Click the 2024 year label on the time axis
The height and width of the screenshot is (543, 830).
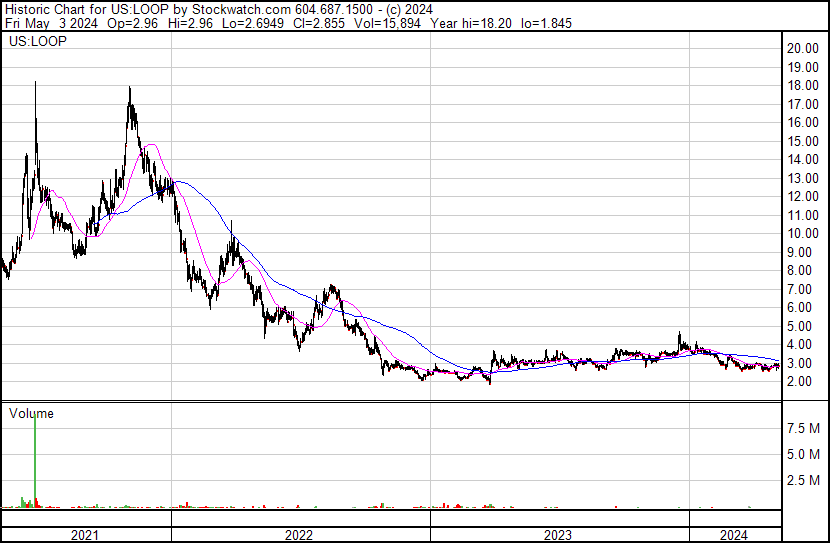click(x=734, y=535)
